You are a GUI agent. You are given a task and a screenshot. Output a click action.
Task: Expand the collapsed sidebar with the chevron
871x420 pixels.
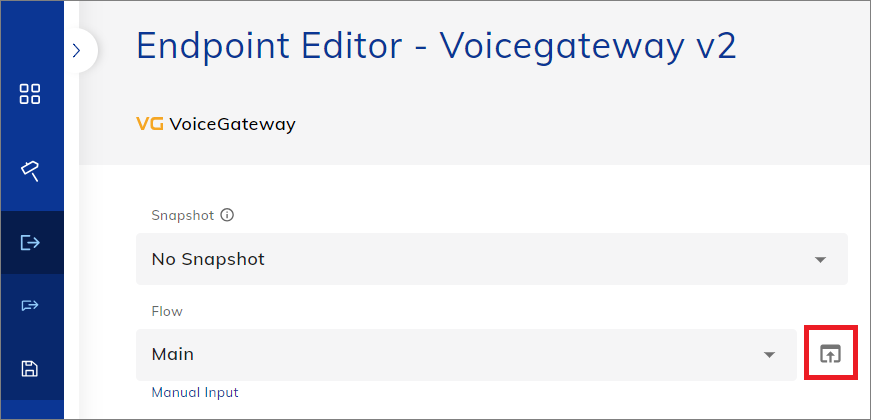(77, 50)
